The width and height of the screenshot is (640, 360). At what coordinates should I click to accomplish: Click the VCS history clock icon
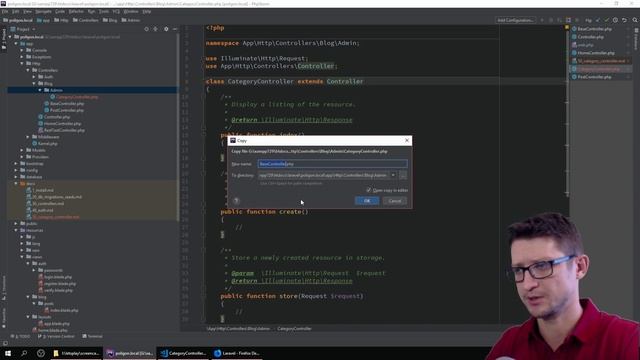point(615,20)
